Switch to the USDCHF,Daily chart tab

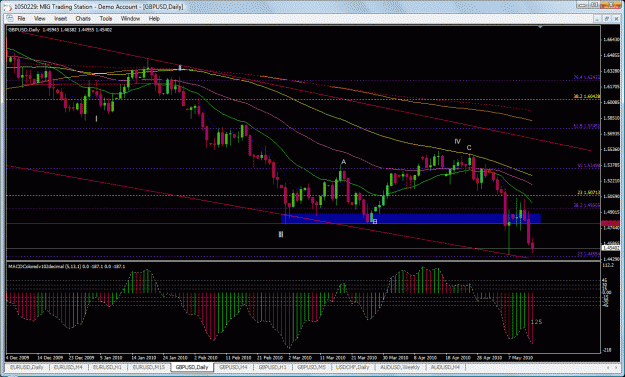[352, 367]
